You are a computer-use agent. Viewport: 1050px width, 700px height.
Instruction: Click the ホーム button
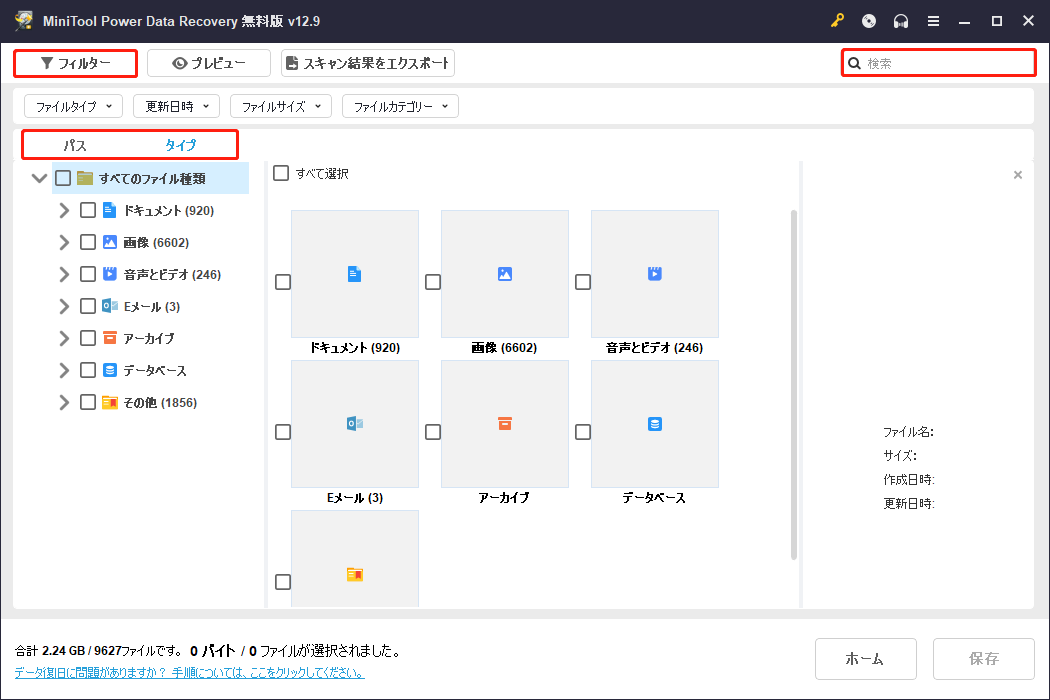[866, 658]
